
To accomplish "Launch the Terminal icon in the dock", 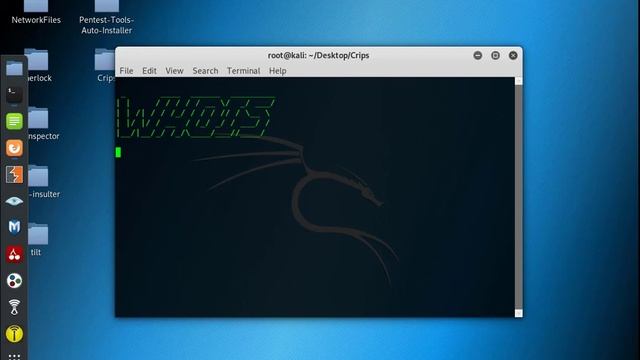I will click(14, 94).
